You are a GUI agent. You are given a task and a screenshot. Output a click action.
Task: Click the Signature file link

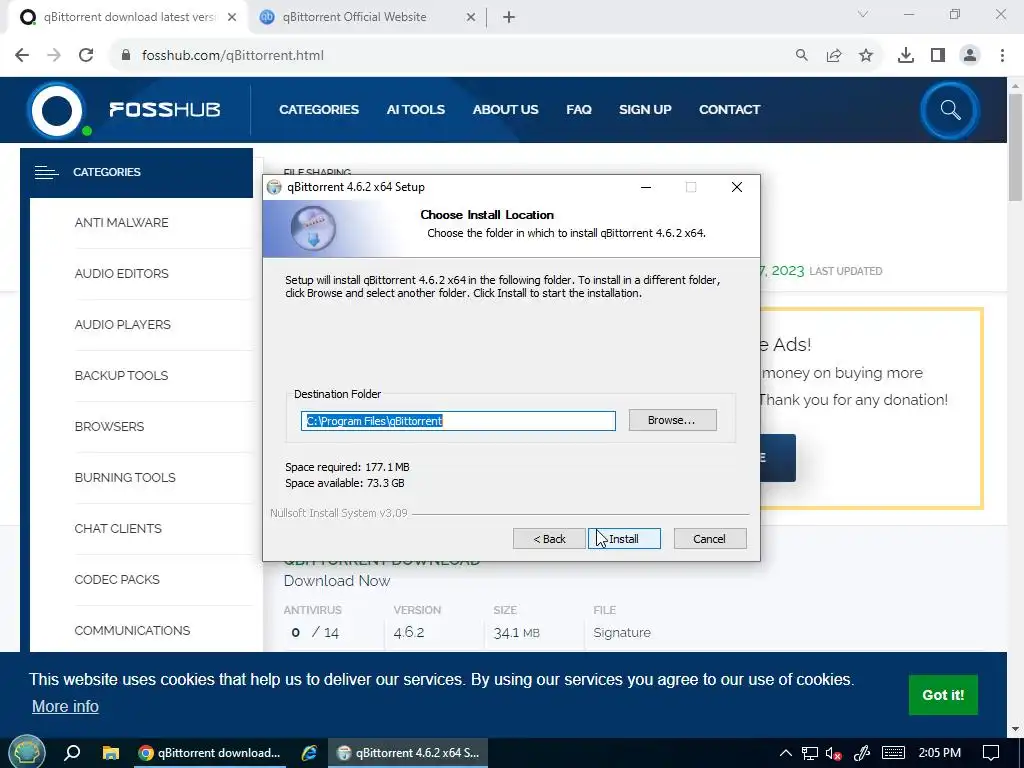pos(622,632)
